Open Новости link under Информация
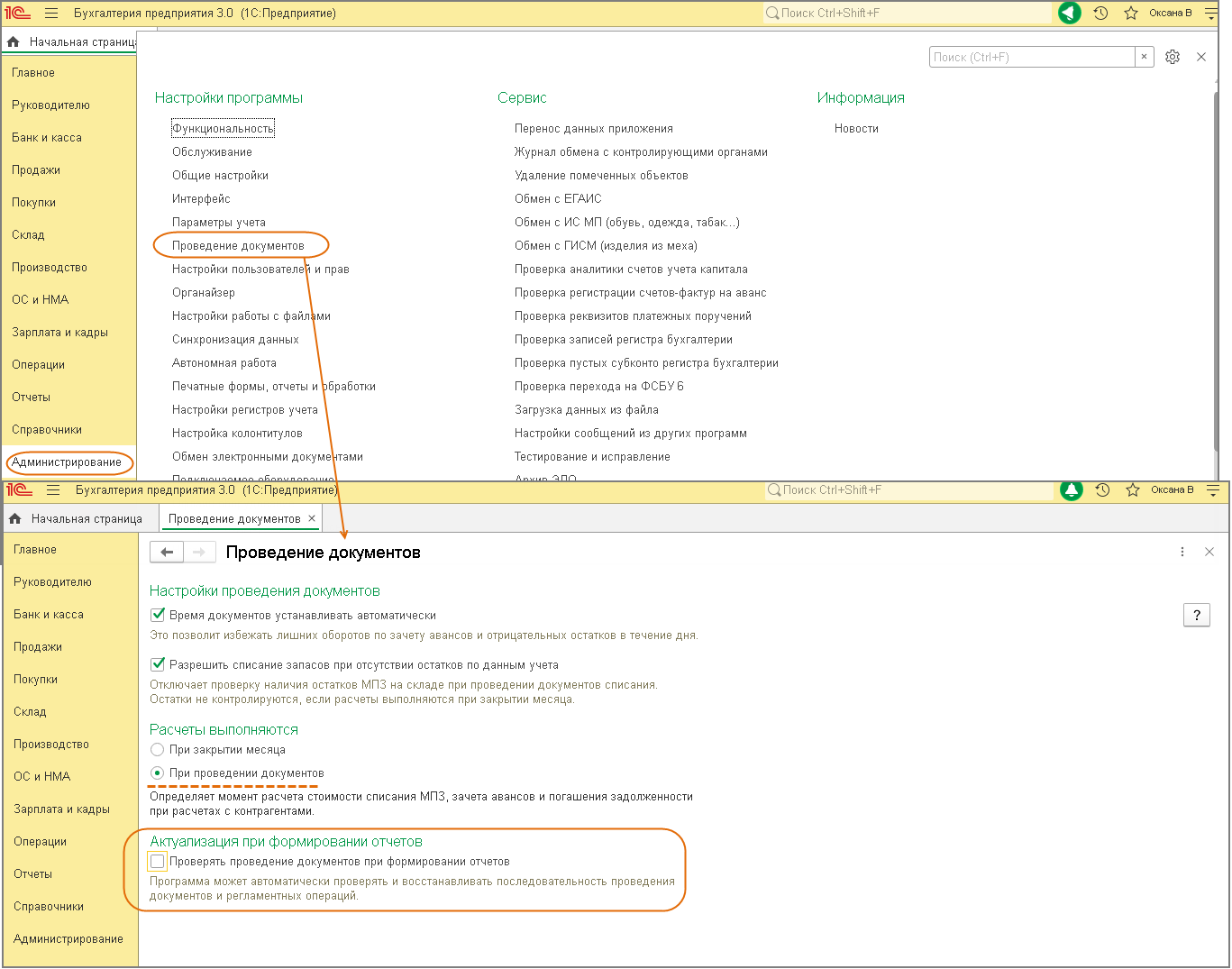 [x=856, y=129]
